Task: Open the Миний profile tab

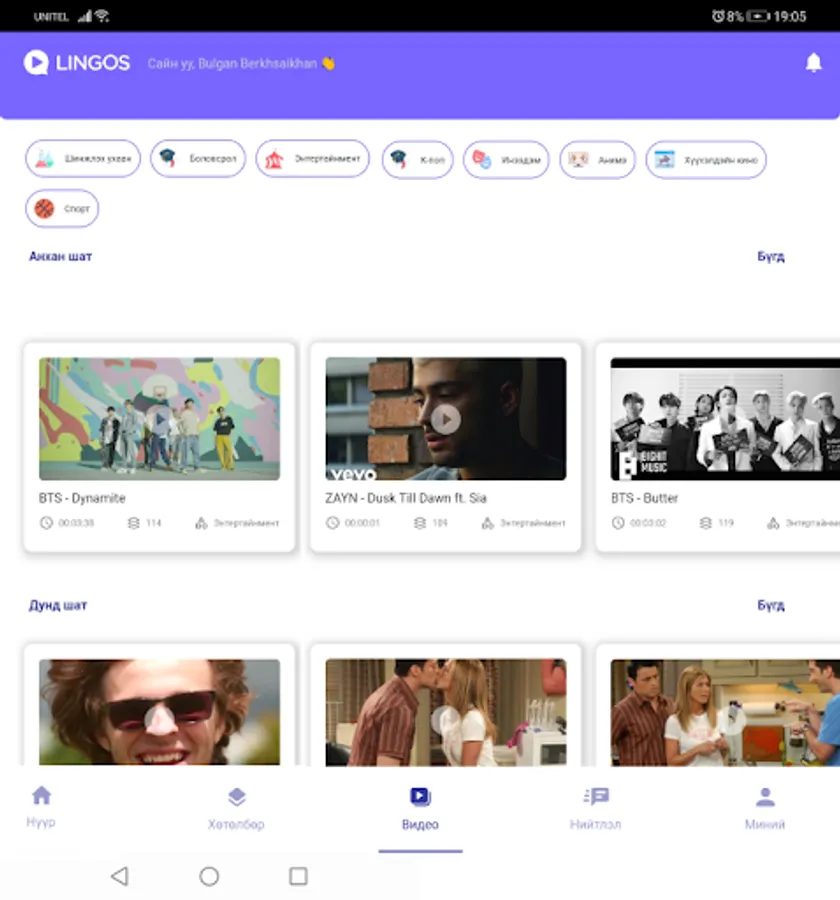Action: (x=765, y=808)
